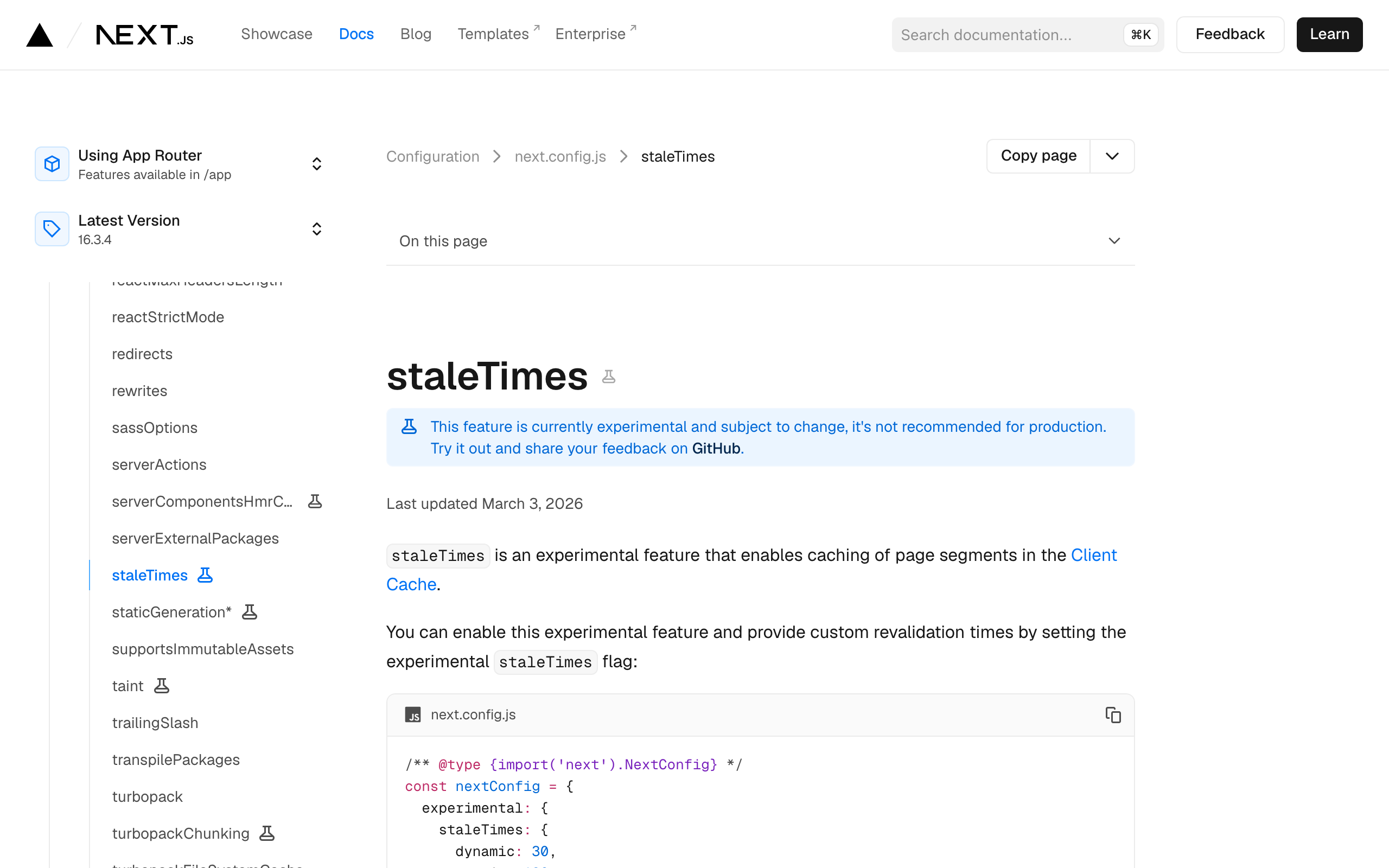Open the Blog nav item
1389x868 pixels.
tap(416, 34)
